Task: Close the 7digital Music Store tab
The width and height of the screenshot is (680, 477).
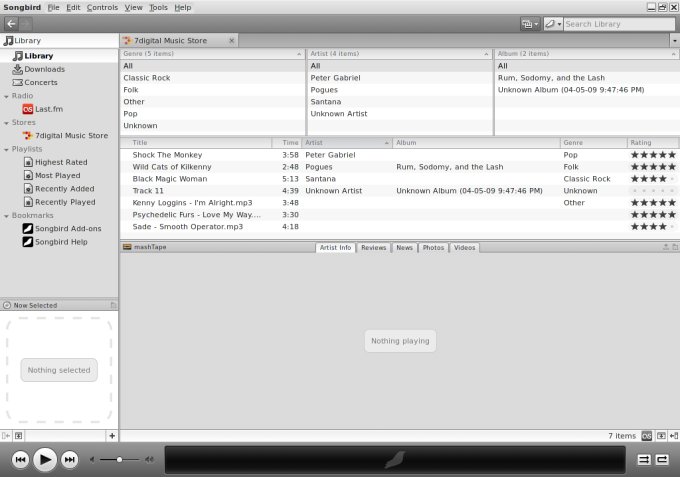Action: (232, 41)
